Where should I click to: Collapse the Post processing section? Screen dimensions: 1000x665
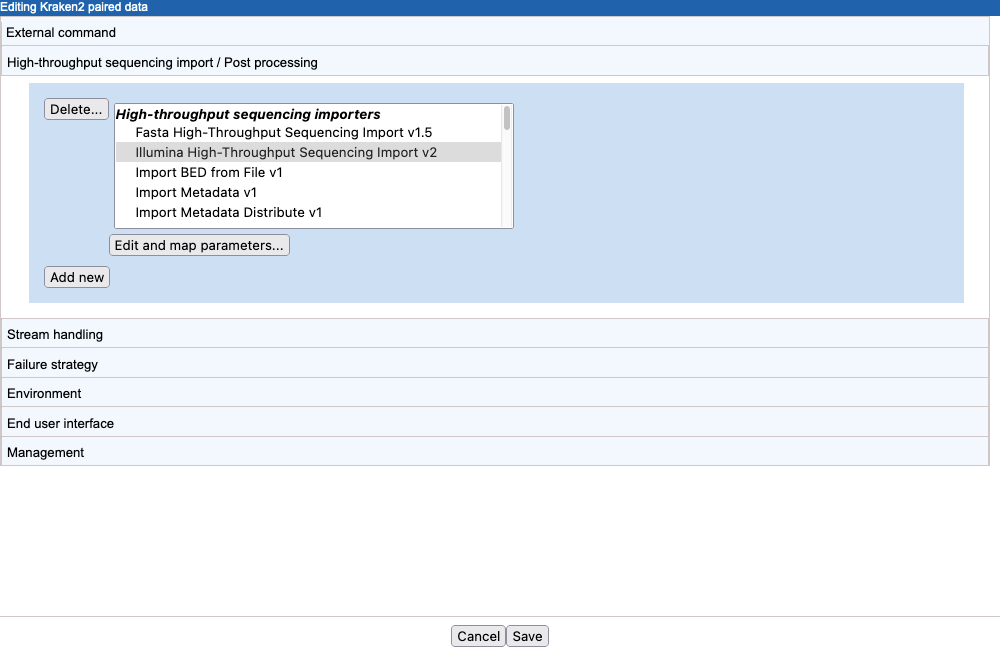pyautogui.click(x=162, y=62)
